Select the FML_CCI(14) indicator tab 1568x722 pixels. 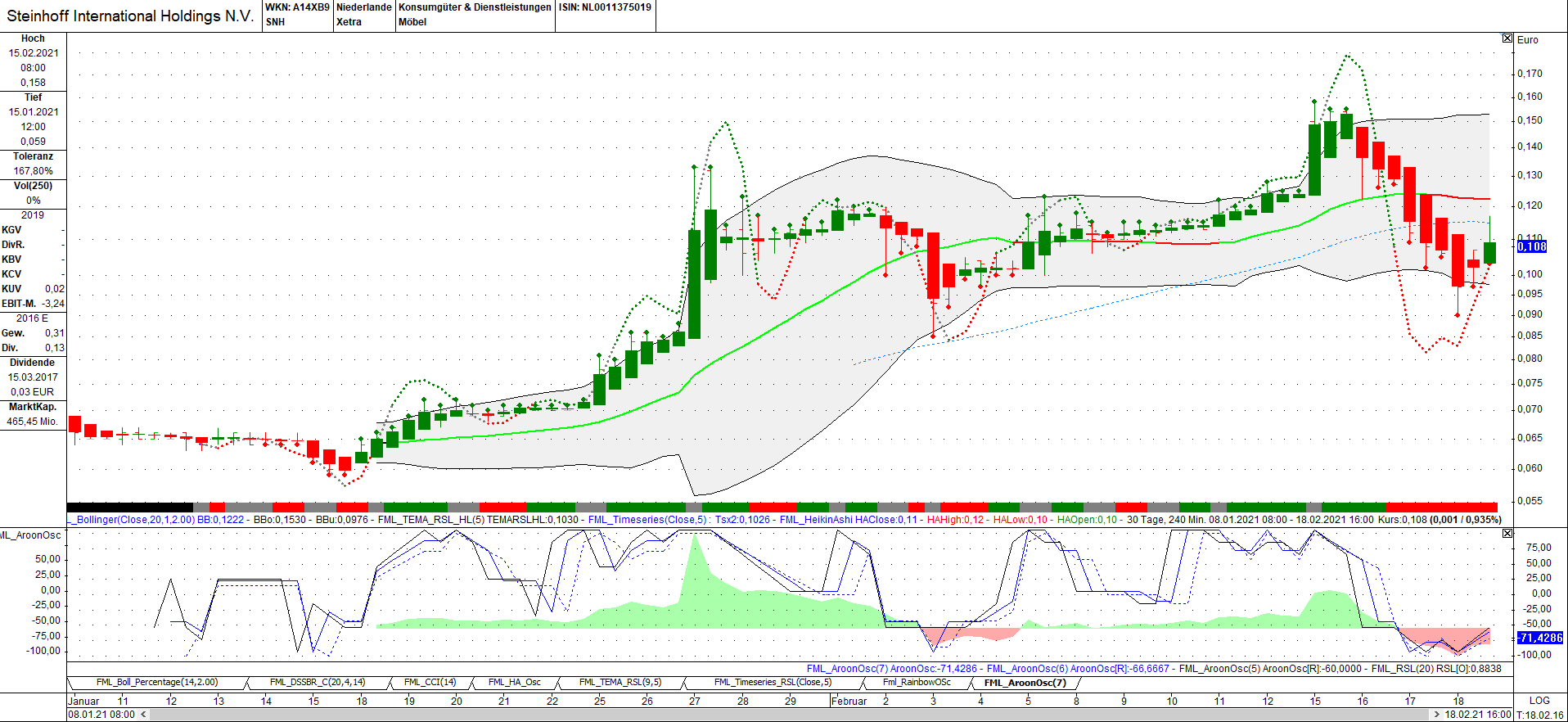click(430, 683)
